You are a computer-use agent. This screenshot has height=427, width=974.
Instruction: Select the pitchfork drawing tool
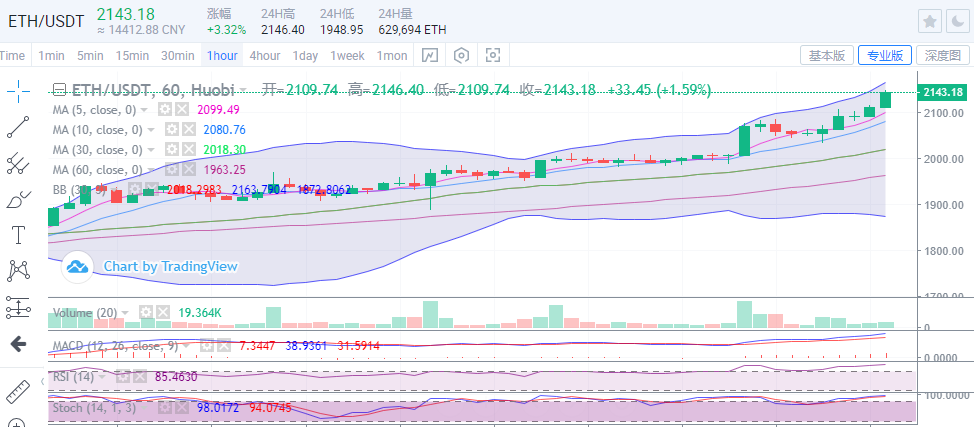click(18, 163)
